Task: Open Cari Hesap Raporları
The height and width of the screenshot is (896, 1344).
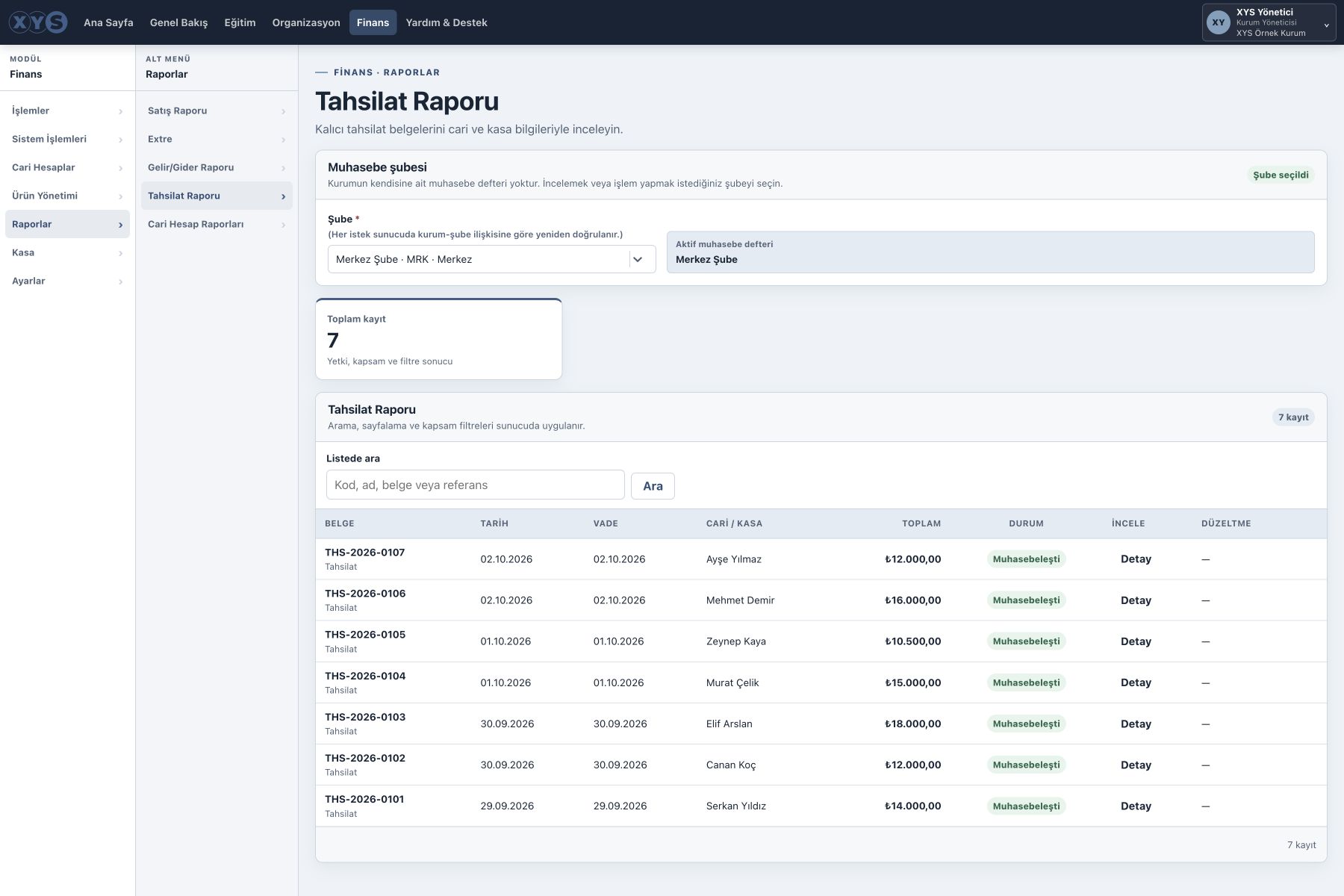Action: pos(217,224)
